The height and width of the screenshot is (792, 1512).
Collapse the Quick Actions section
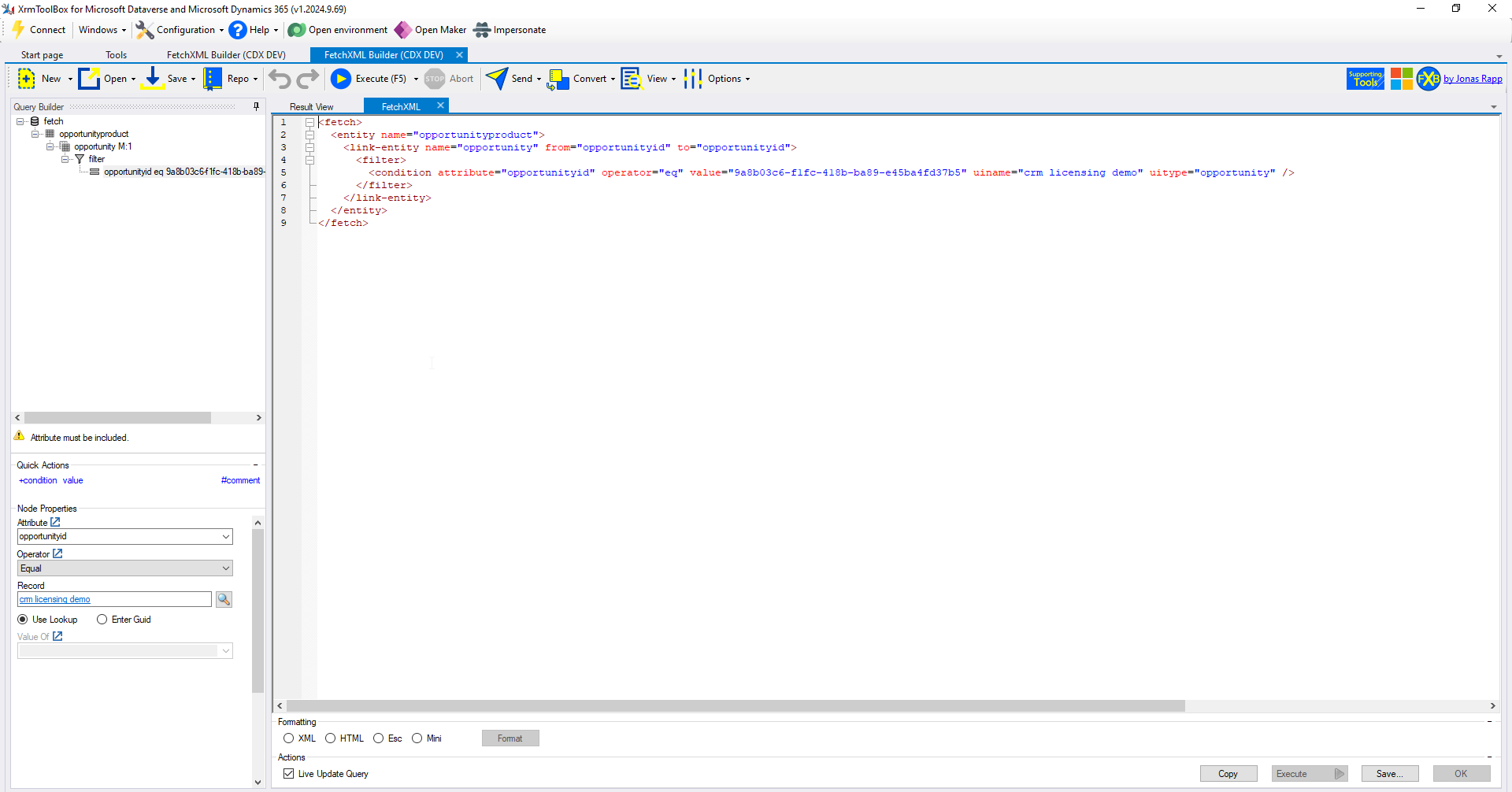tap(255, 465)
